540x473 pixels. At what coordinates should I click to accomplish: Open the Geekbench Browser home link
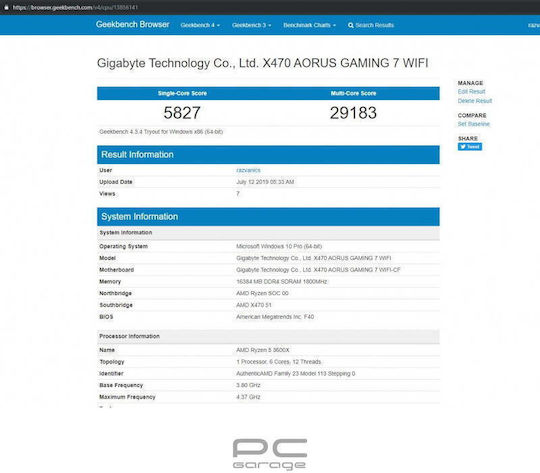(133, 24)
